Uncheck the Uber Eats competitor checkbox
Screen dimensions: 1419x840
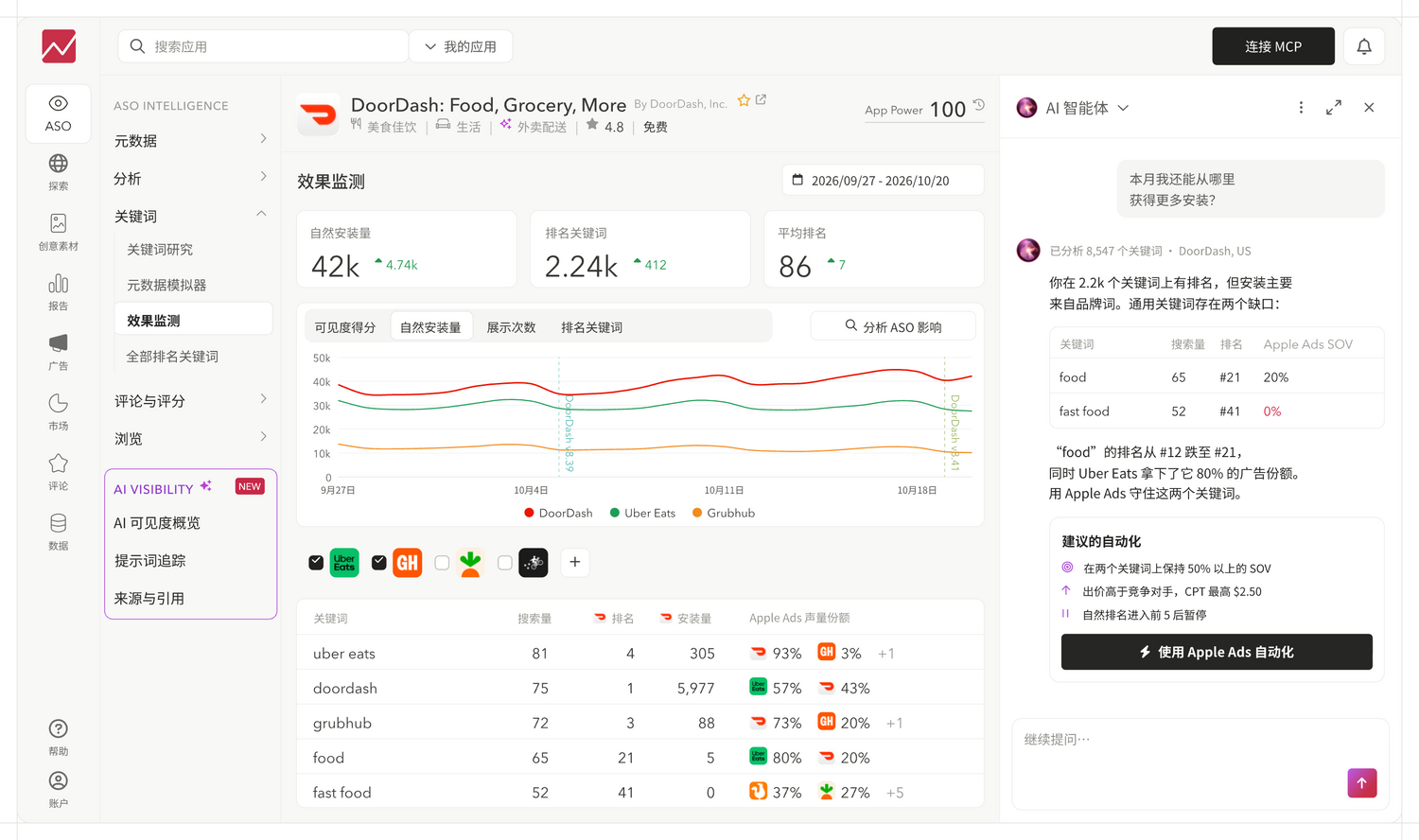(x=316, y=563)
